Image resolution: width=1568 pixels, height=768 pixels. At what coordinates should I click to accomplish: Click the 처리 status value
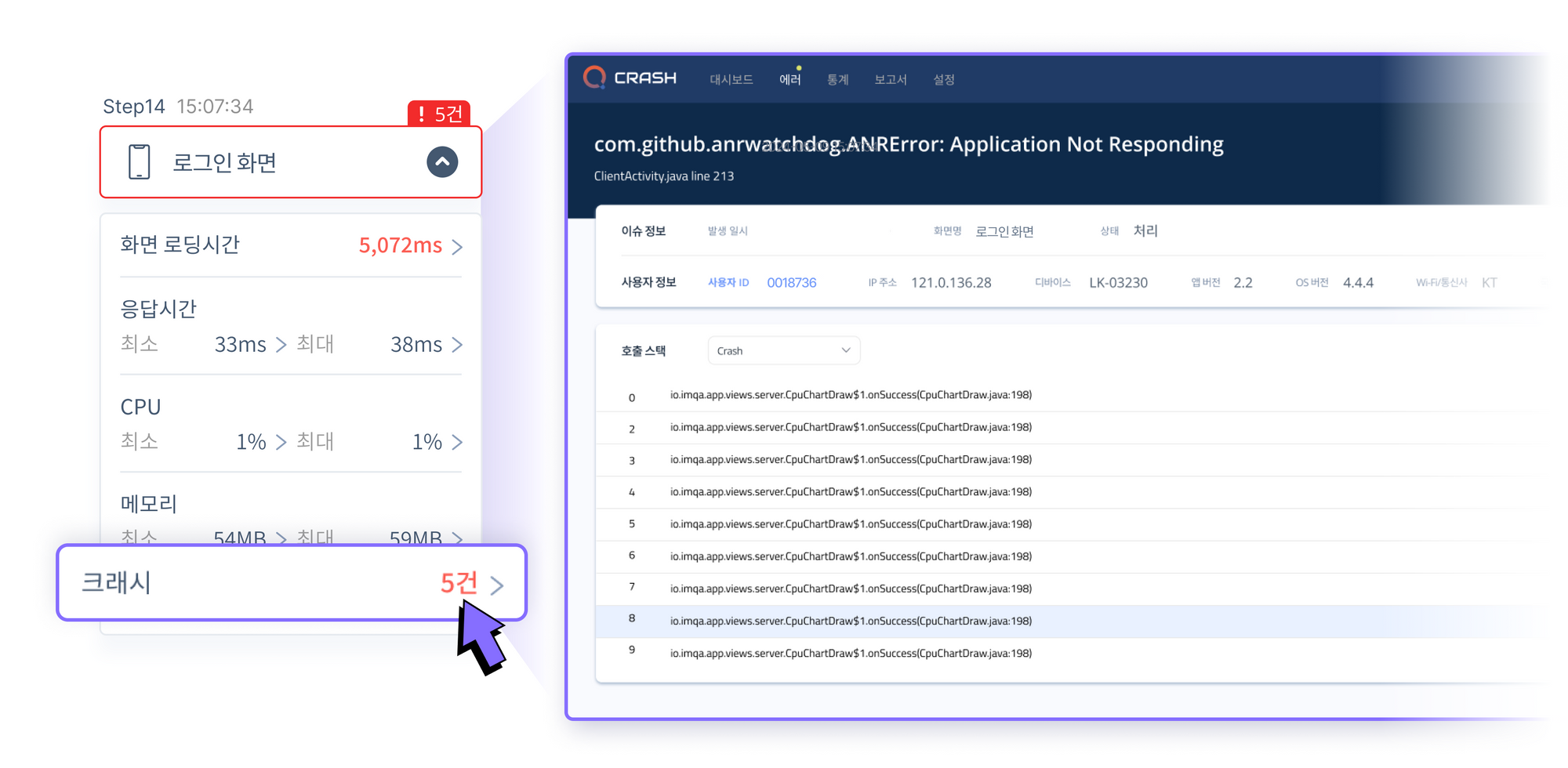coord(1145,230)
